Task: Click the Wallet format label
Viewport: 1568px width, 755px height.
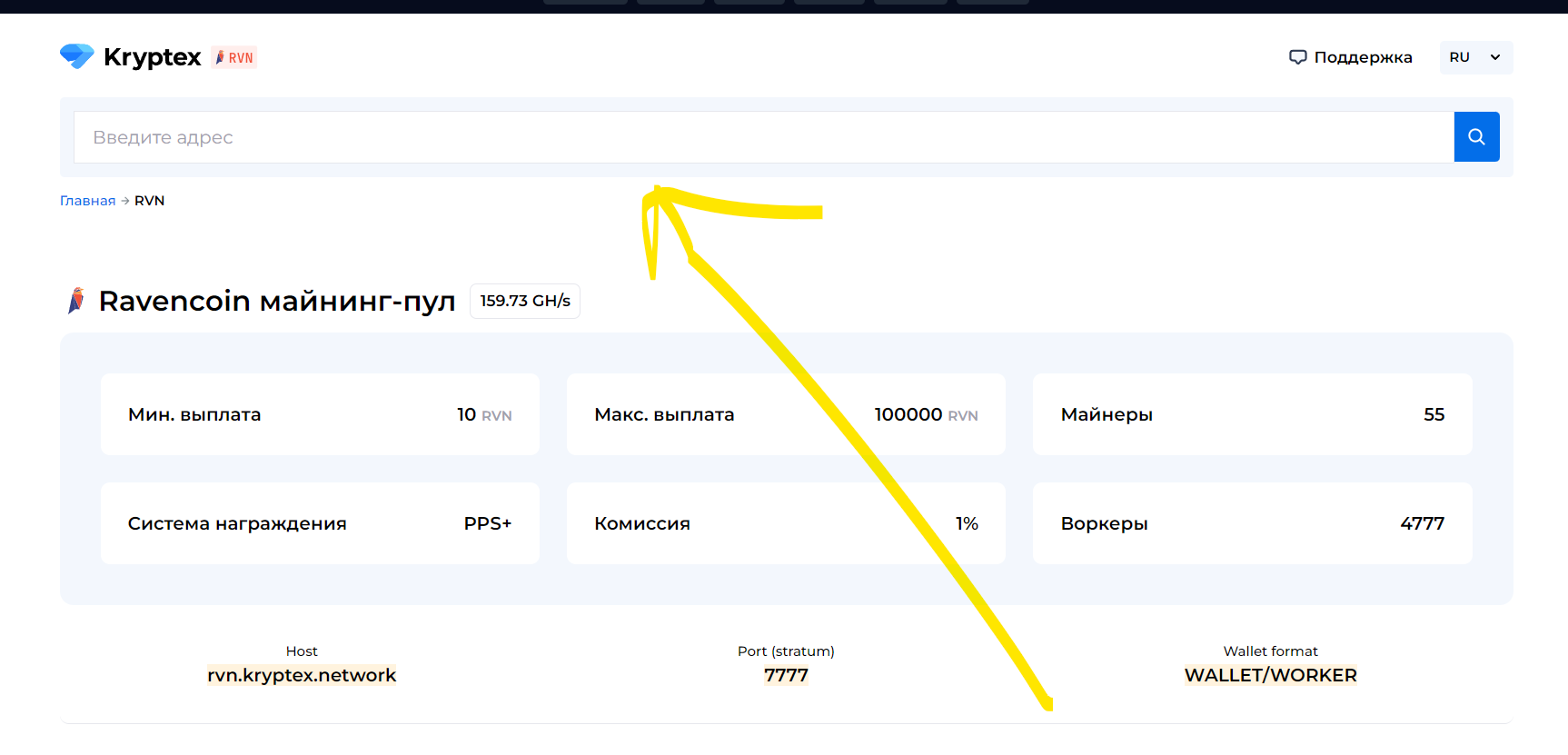Action: [1270, 651]
